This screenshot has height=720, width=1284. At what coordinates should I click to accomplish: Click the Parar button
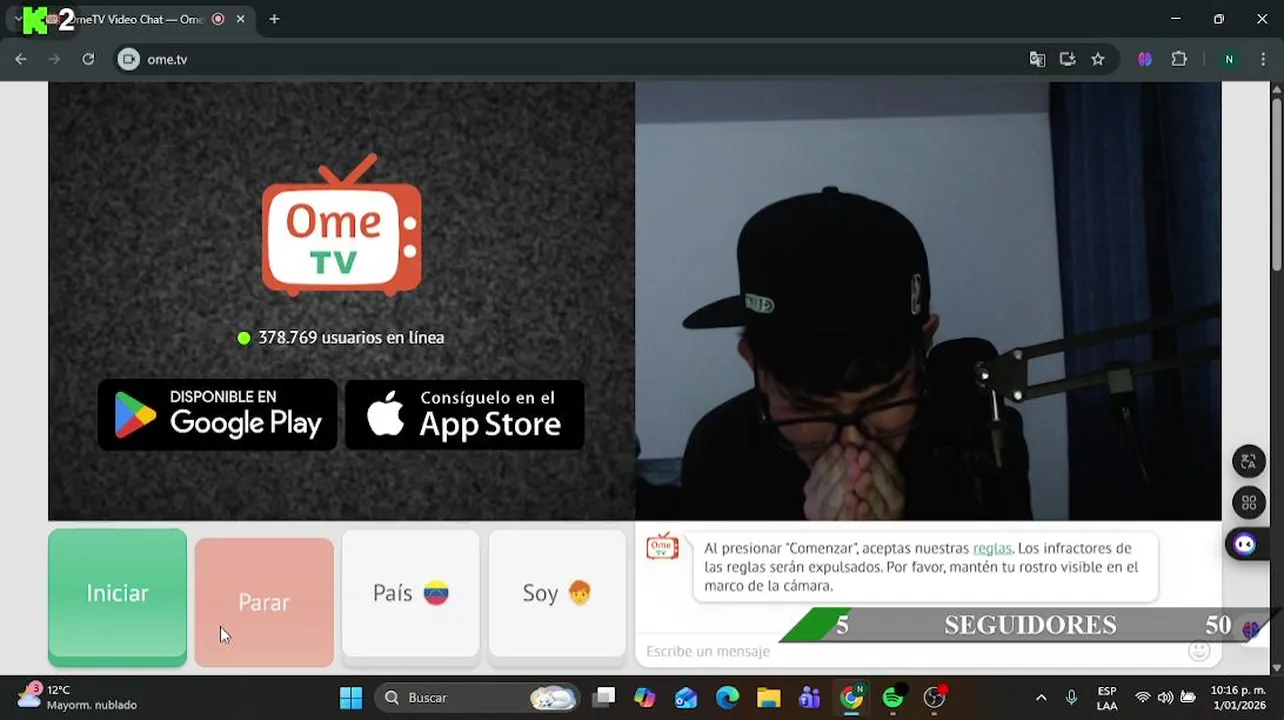coord(264,602)
